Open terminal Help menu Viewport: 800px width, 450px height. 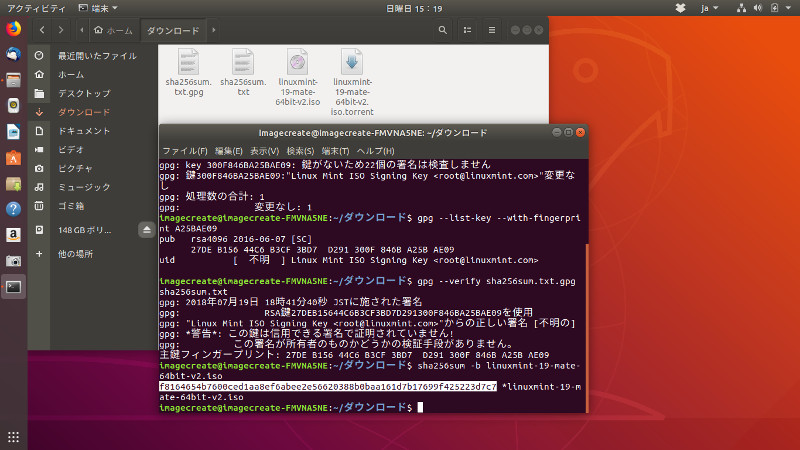(x=375, y=151)
